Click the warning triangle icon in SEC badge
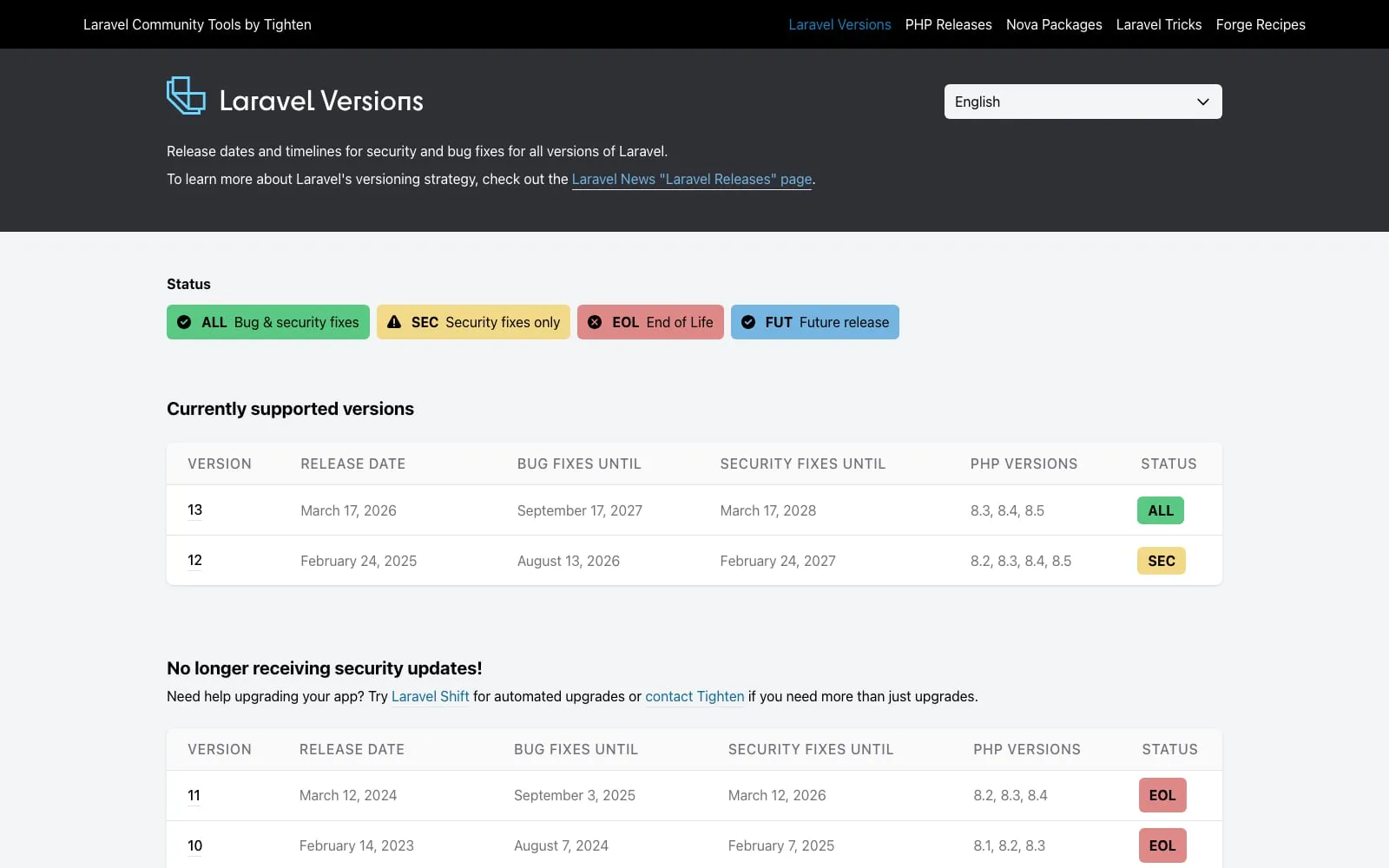Image resolution: width=1389 pixels, height=868 pixels. click(394, 322)
